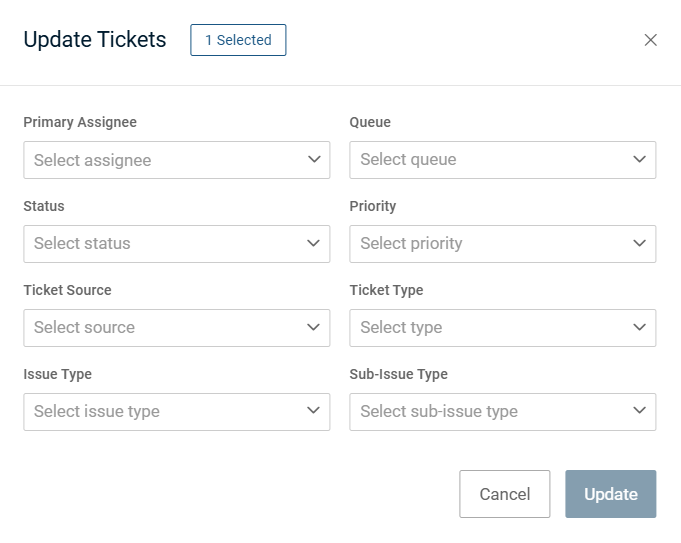This screenshot has width=681, height=543.
Task: Click the chevron arrow in Queue field
Action: (x=640, y=159)
